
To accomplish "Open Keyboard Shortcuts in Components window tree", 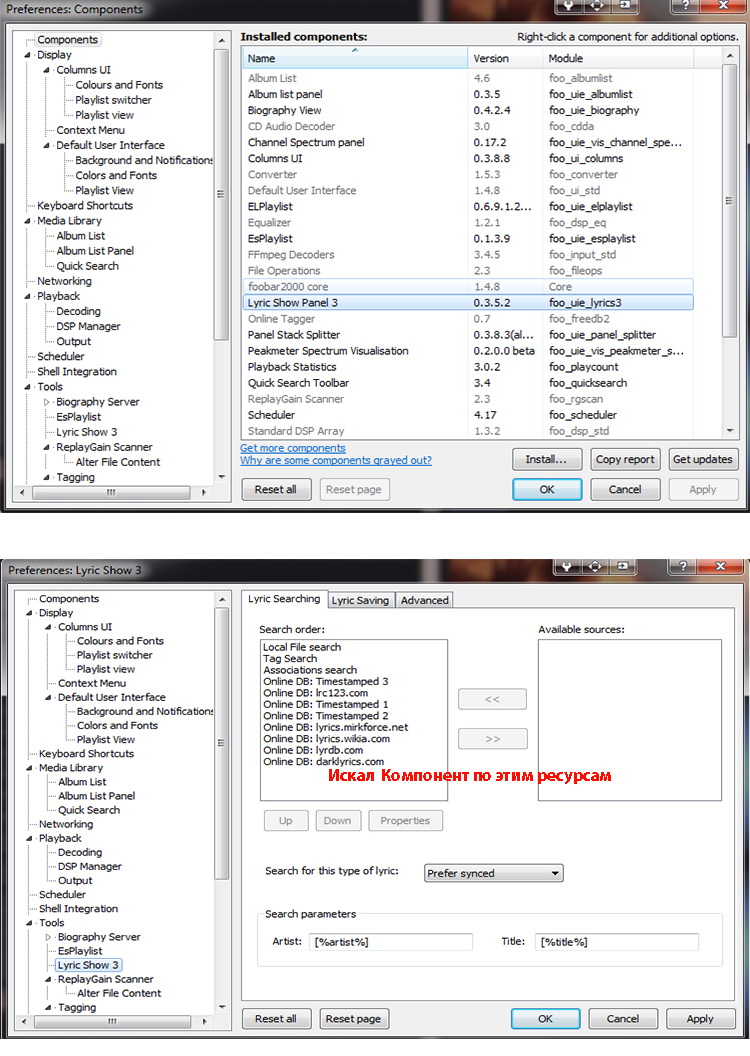I will click(x=85, y=206).
